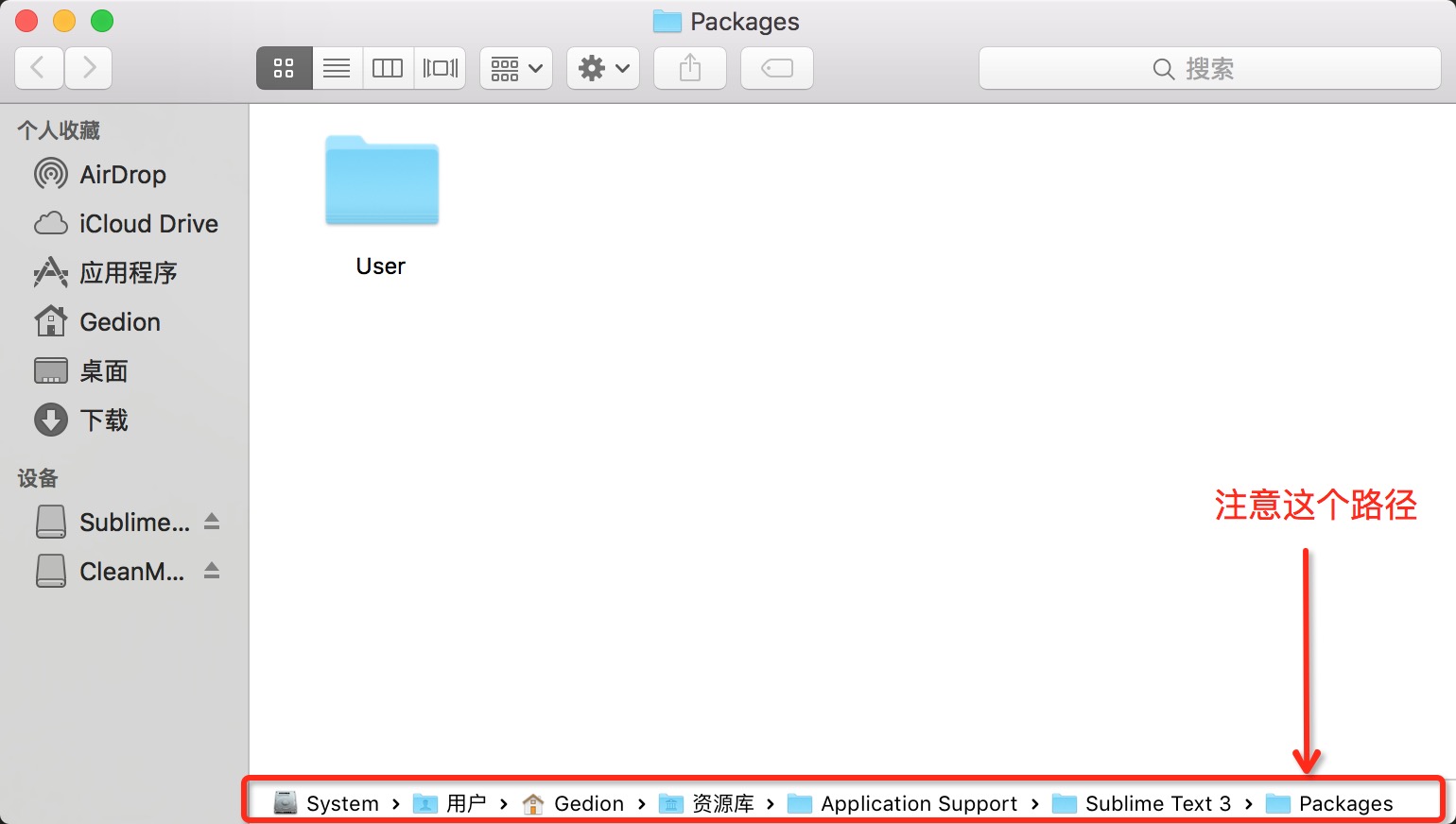Switch to icon view
Image resolution: width=1456 pixels, height=824 pixels.
[284, 68]
